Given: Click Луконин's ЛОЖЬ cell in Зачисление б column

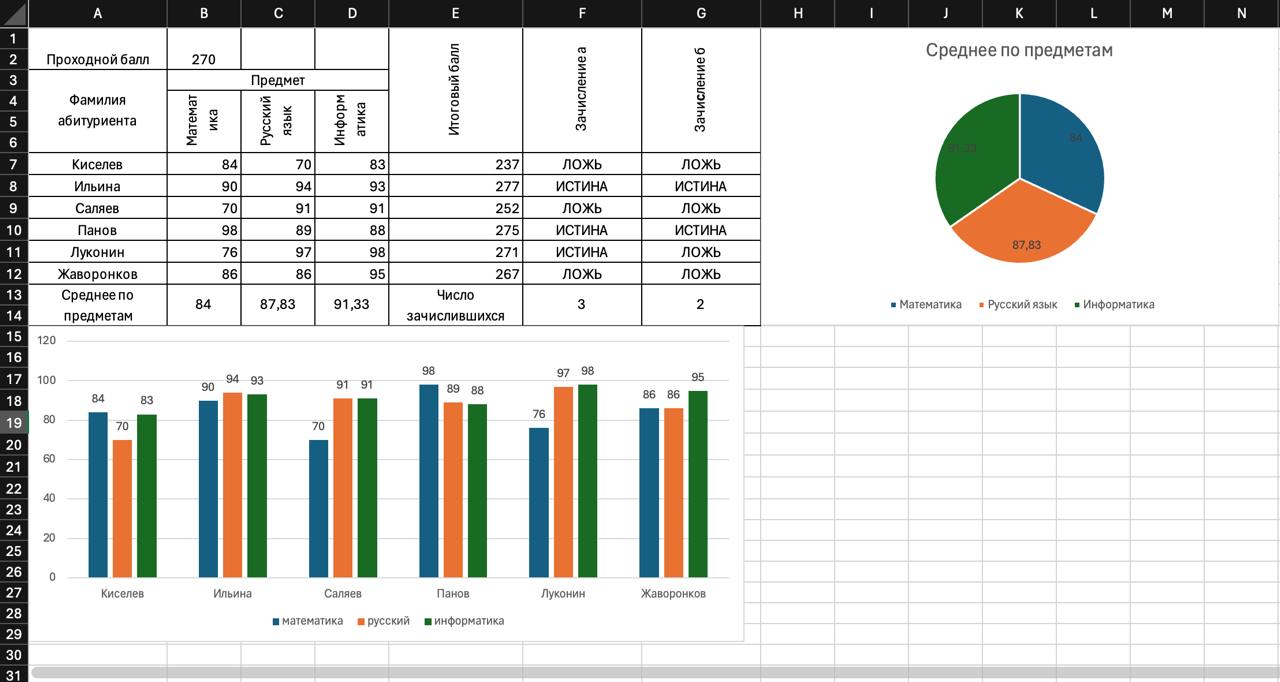Looking at the screenshot, I should 700,252.
